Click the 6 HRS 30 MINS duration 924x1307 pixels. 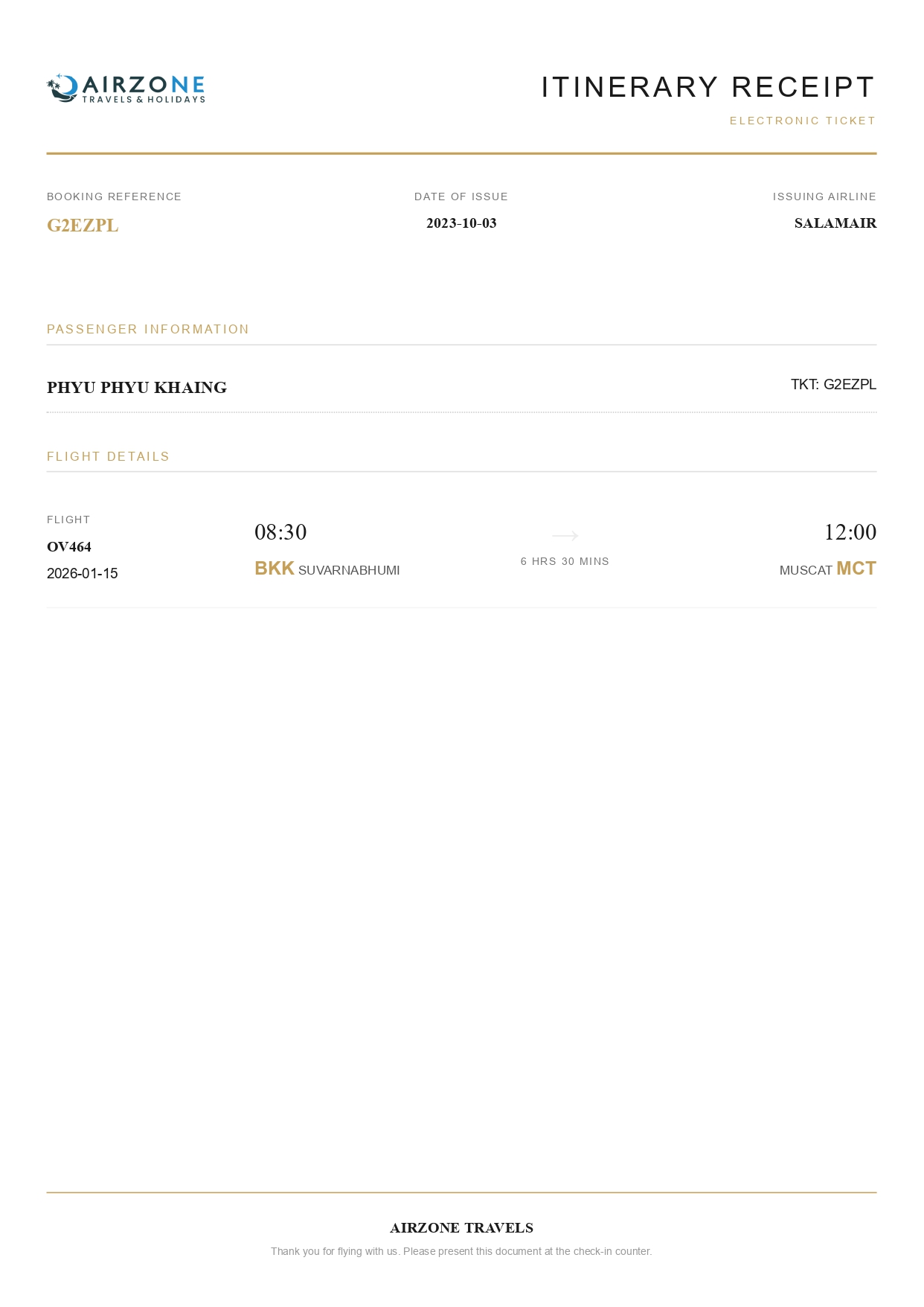pos(565,561)
